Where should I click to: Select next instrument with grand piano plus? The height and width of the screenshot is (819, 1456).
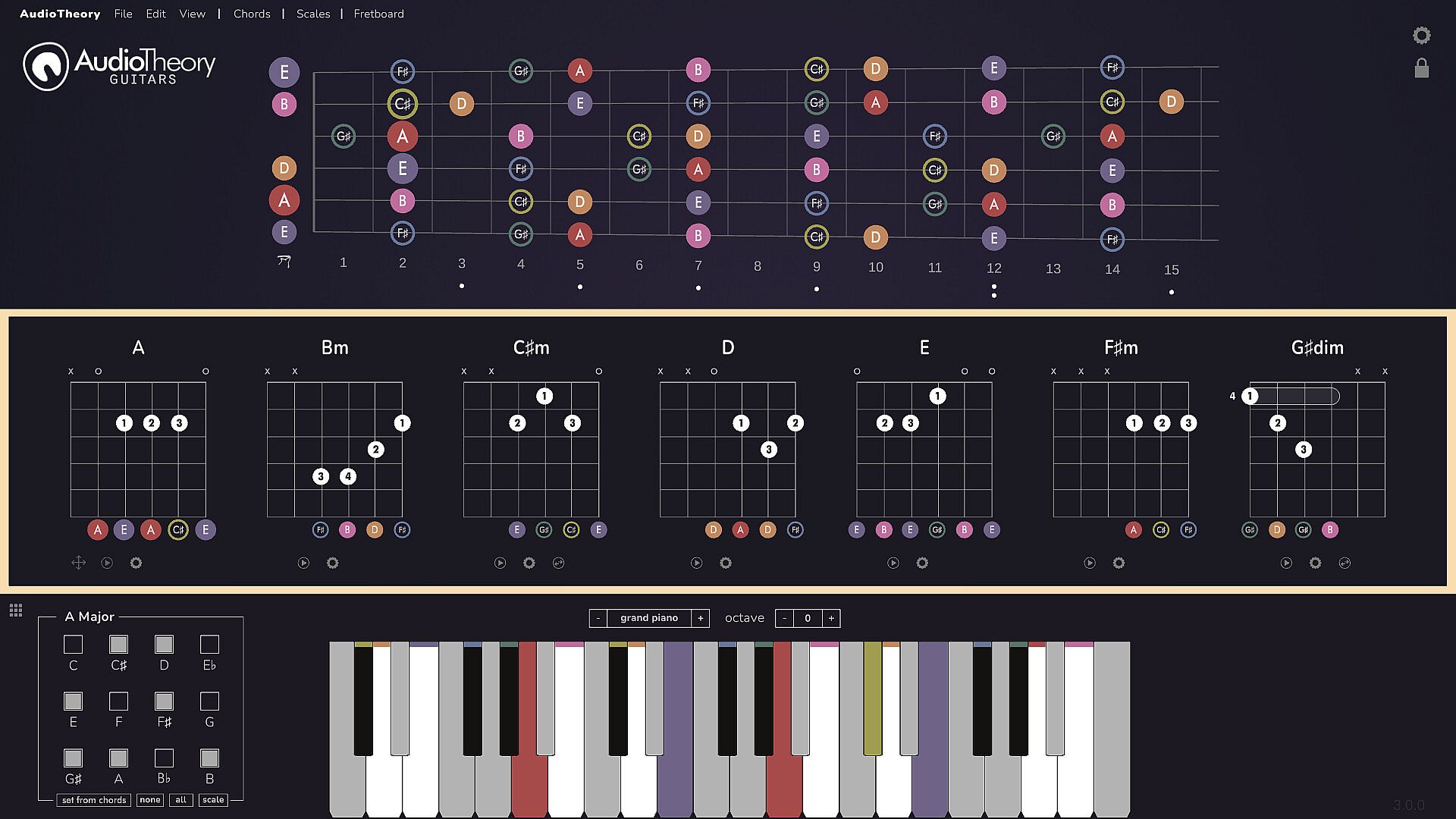[700, 618]
